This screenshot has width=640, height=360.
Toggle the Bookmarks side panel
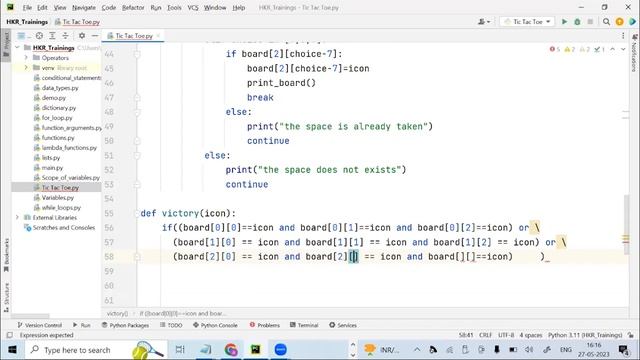coord(6,256)
